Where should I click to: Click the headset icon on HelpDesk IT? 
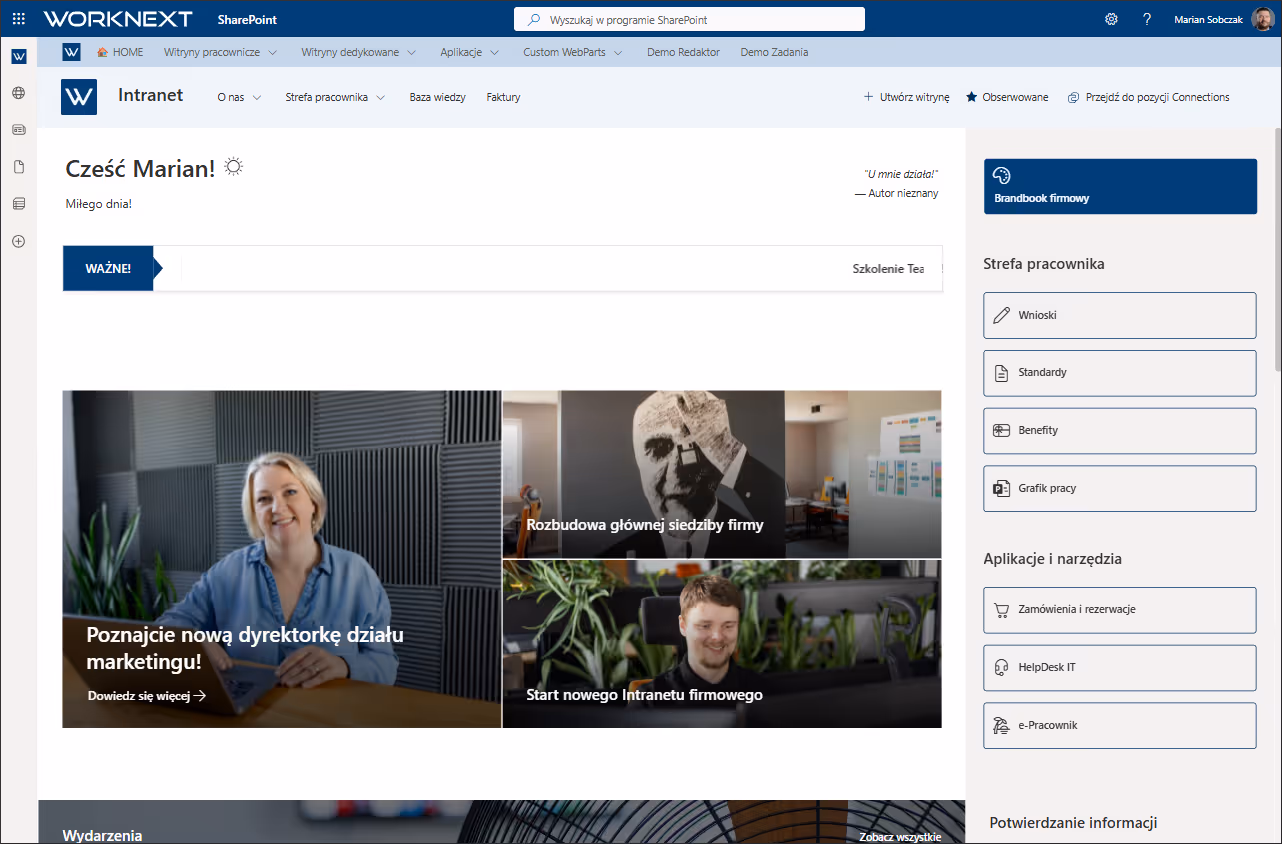pos(1002,668)
